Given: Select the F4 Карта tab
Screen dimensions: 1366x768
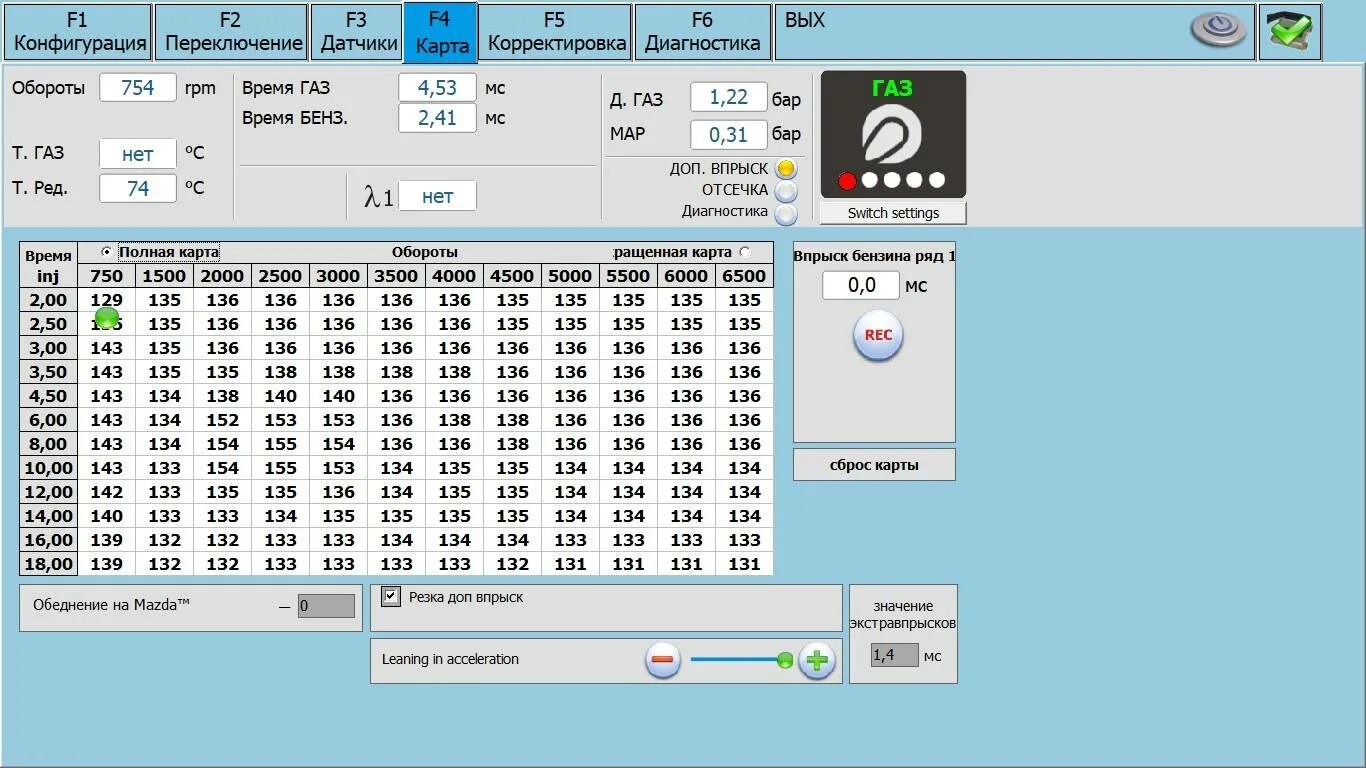Looking at the screenshot, I should 441,32.
